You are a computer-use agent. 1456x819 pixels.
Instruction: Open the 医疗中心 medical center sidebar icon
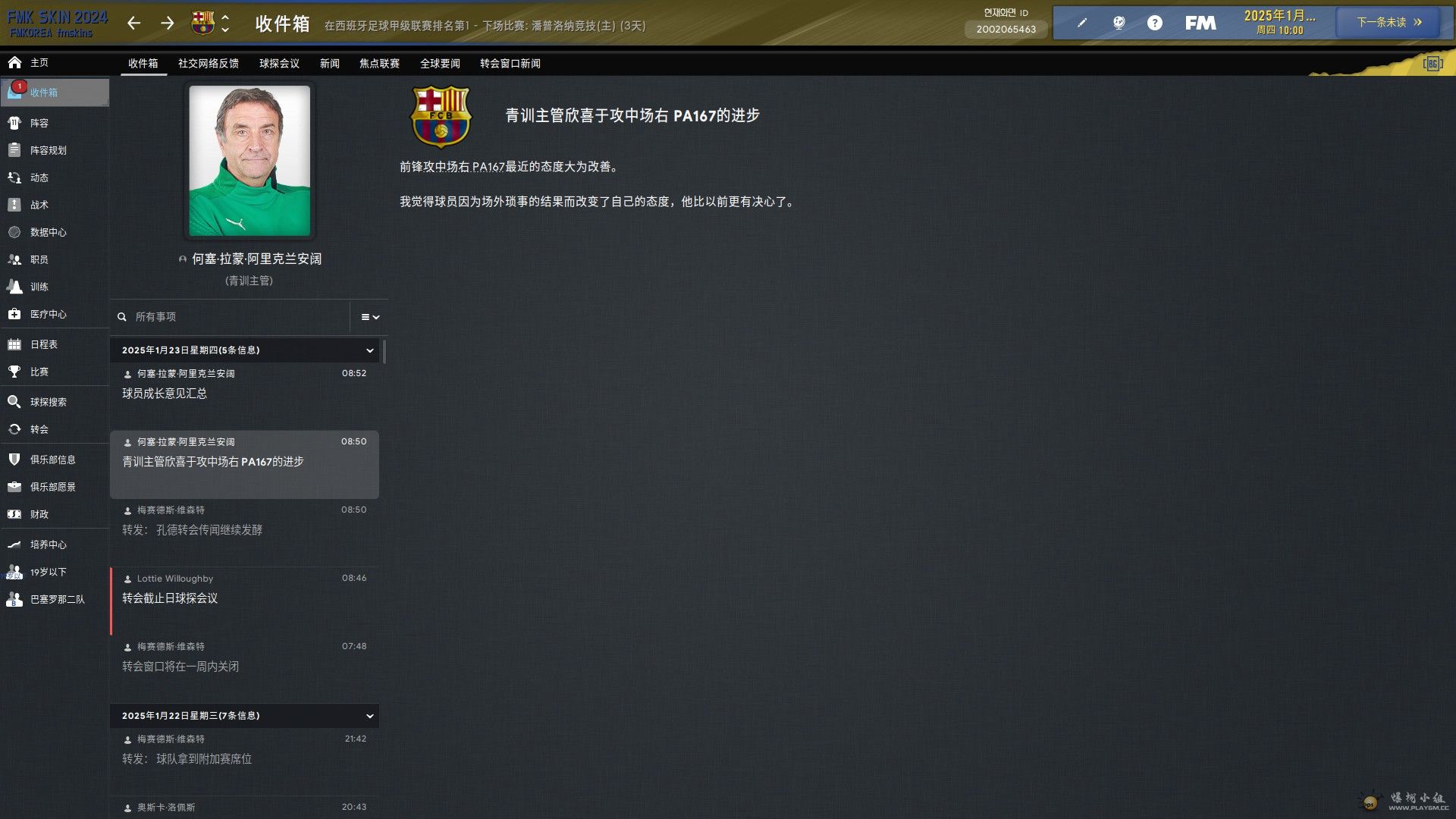tap(14, 314)
